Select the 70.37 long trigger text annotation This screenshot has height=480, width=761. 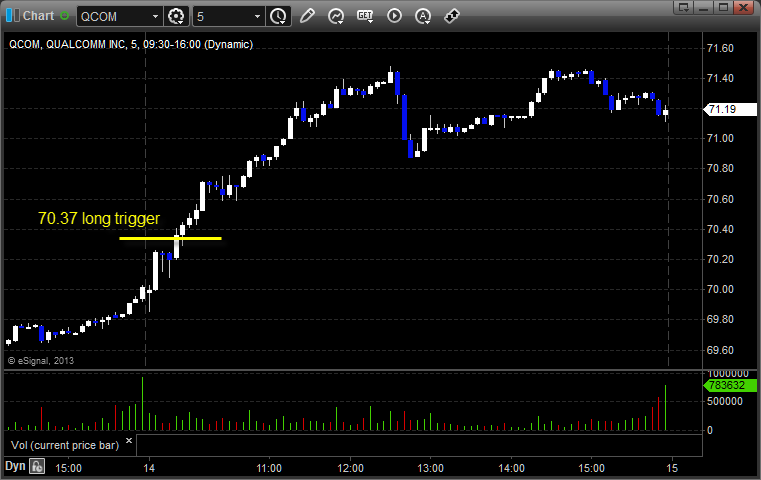coord(99,218)
